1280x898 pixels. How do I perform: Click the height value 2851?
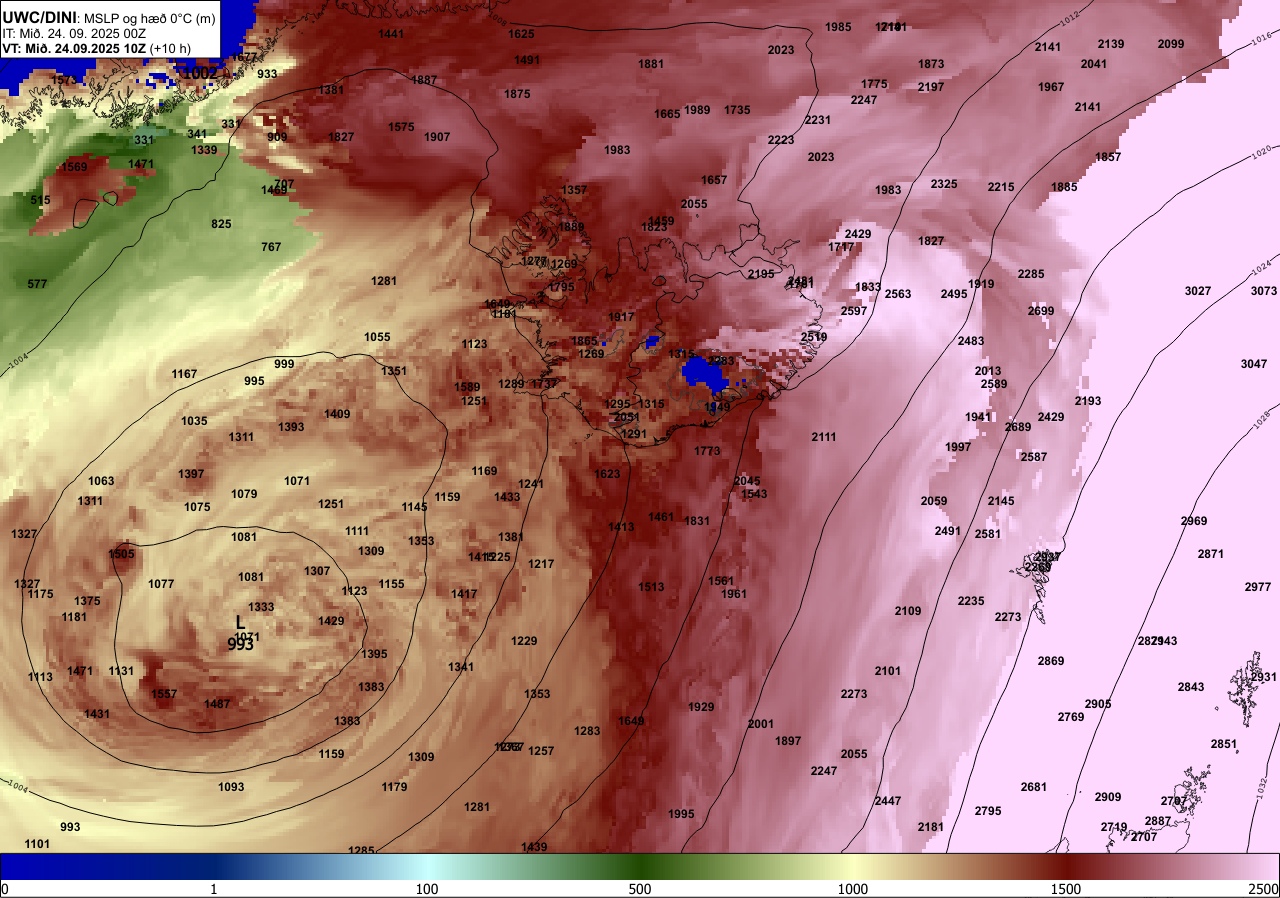[1224, 744]
